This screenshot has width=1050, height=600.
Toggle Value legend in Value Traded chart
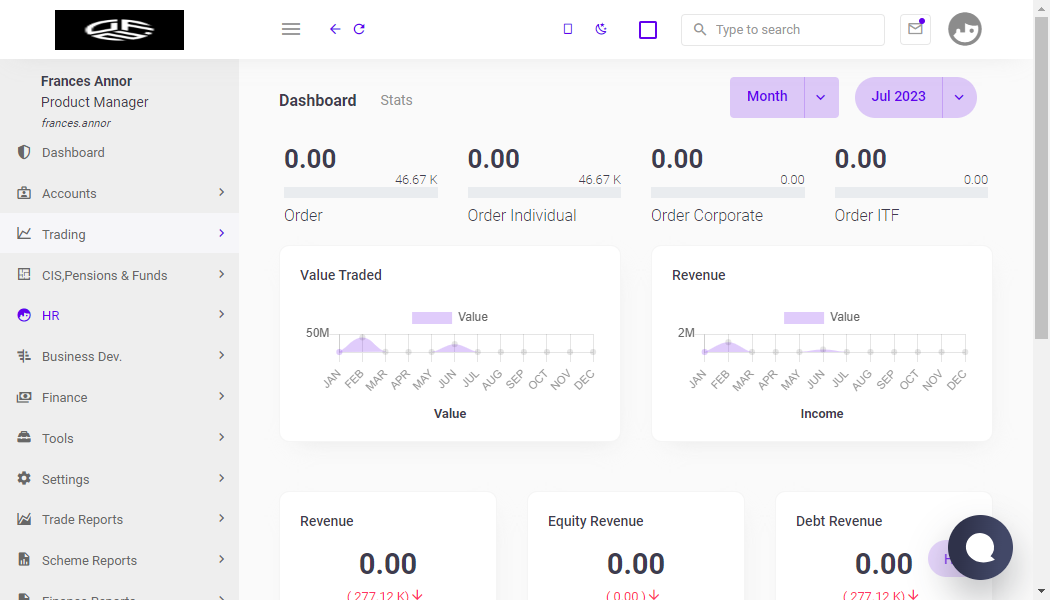(x=449, y=317)
